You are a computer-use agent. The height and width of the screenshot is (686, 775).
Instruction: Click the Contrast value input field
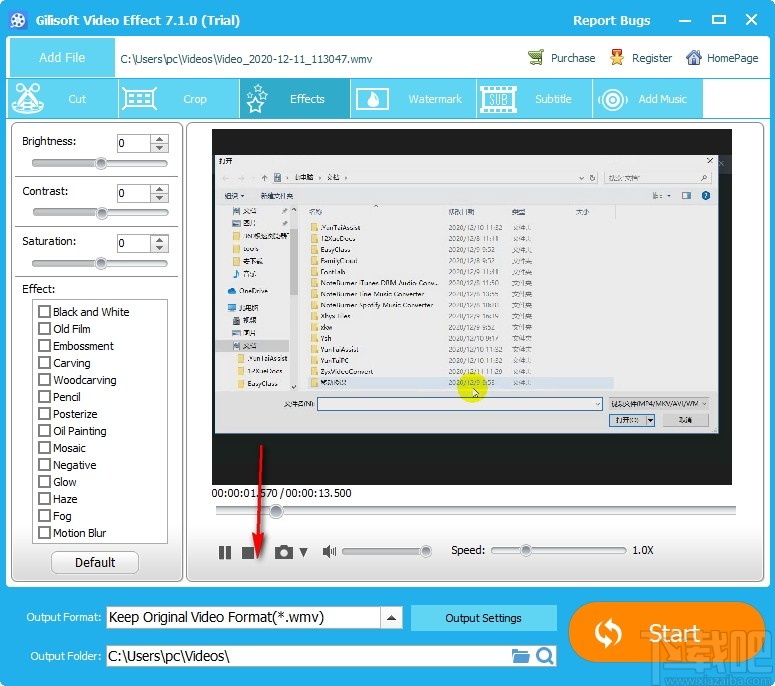tap(133, 193)
